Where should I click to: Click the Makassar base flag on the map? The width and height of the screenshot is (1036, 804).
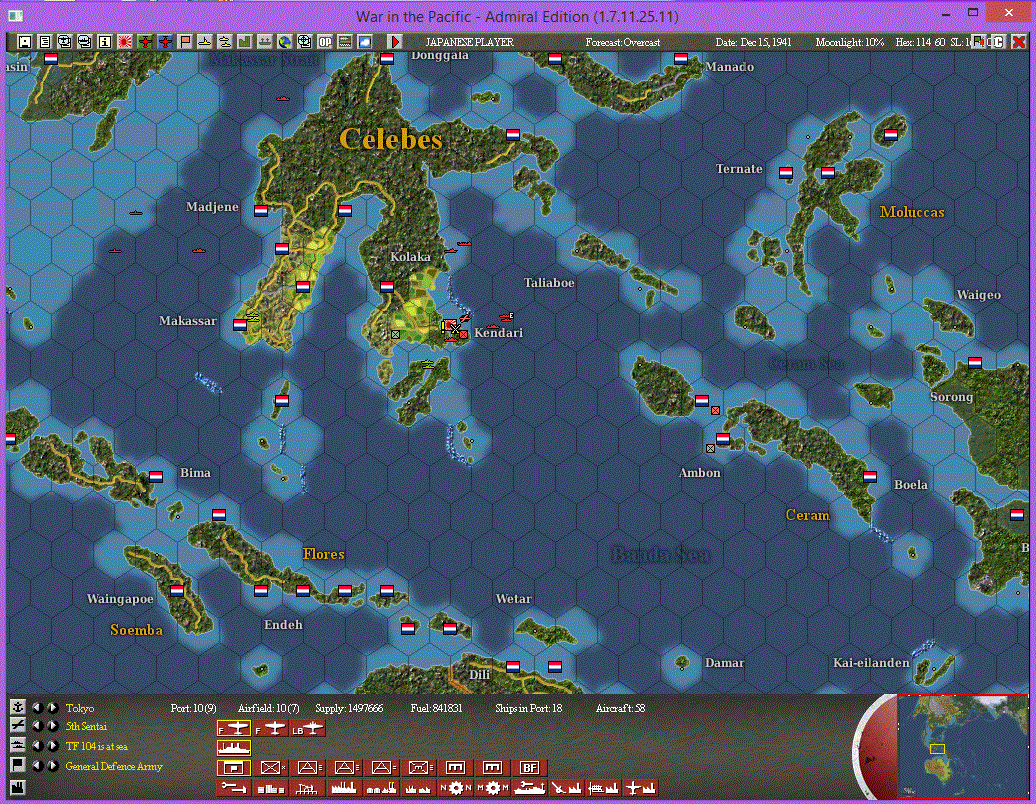(x=240, y=324)
